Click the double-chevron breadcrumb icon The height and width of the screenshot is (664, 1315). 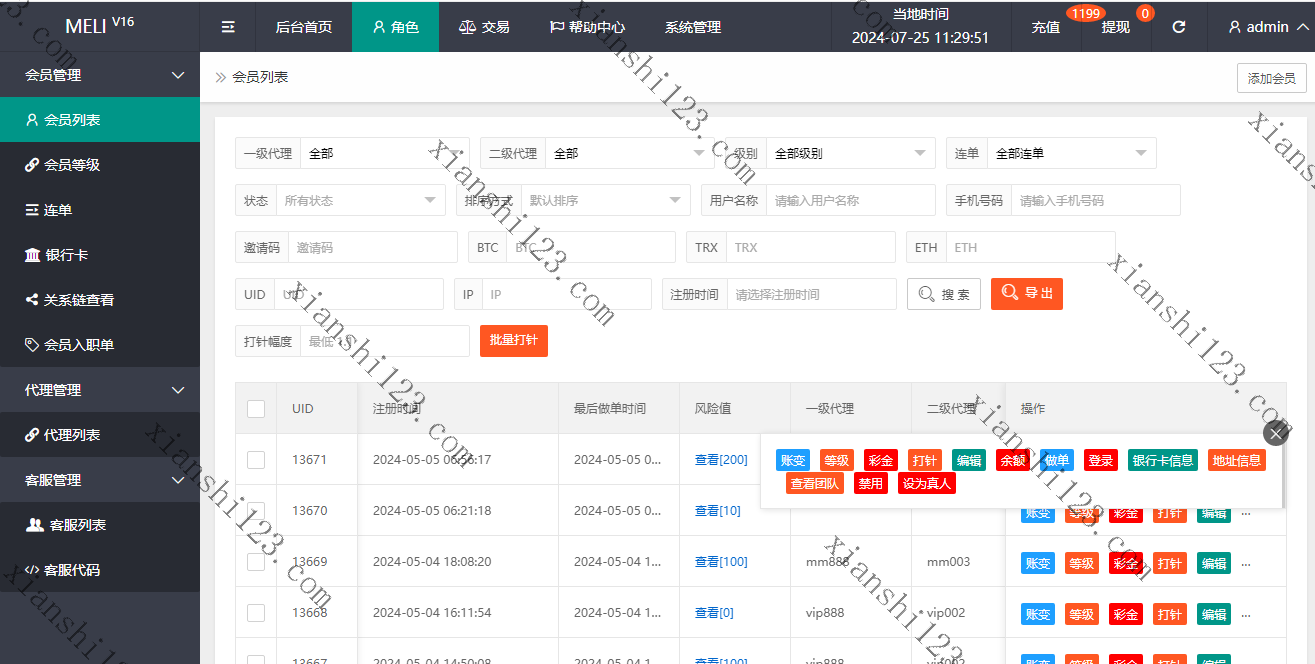click(x=221, y=77)
